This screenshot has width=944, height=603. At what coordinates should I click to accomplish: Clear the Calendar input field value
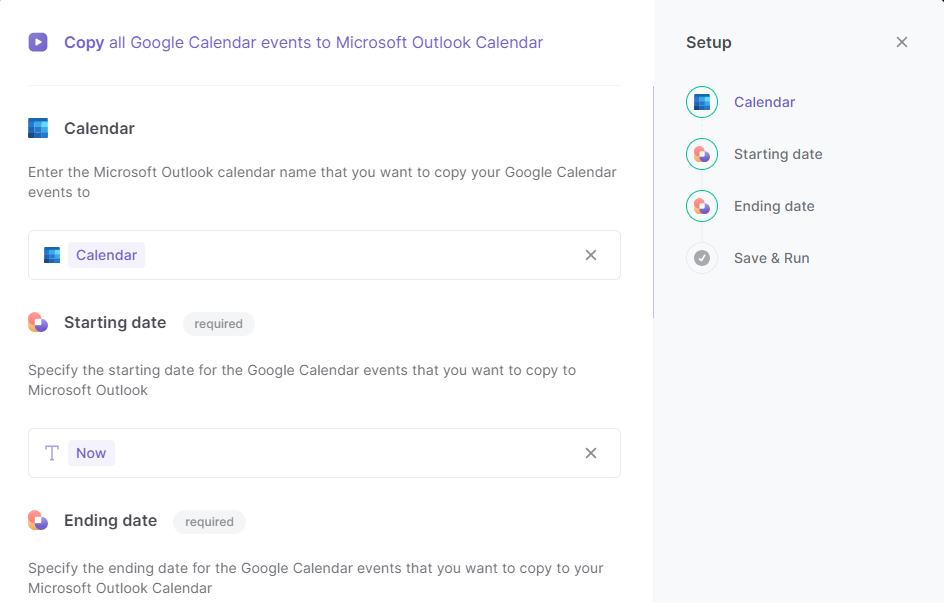pos(591,255)
